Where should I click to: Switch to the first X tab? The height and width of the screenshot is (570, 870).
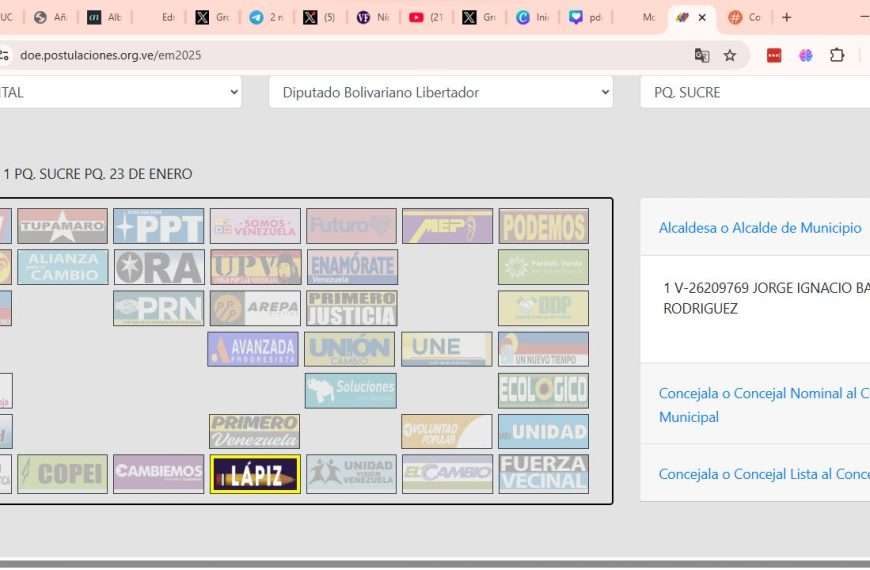[213, 17]
